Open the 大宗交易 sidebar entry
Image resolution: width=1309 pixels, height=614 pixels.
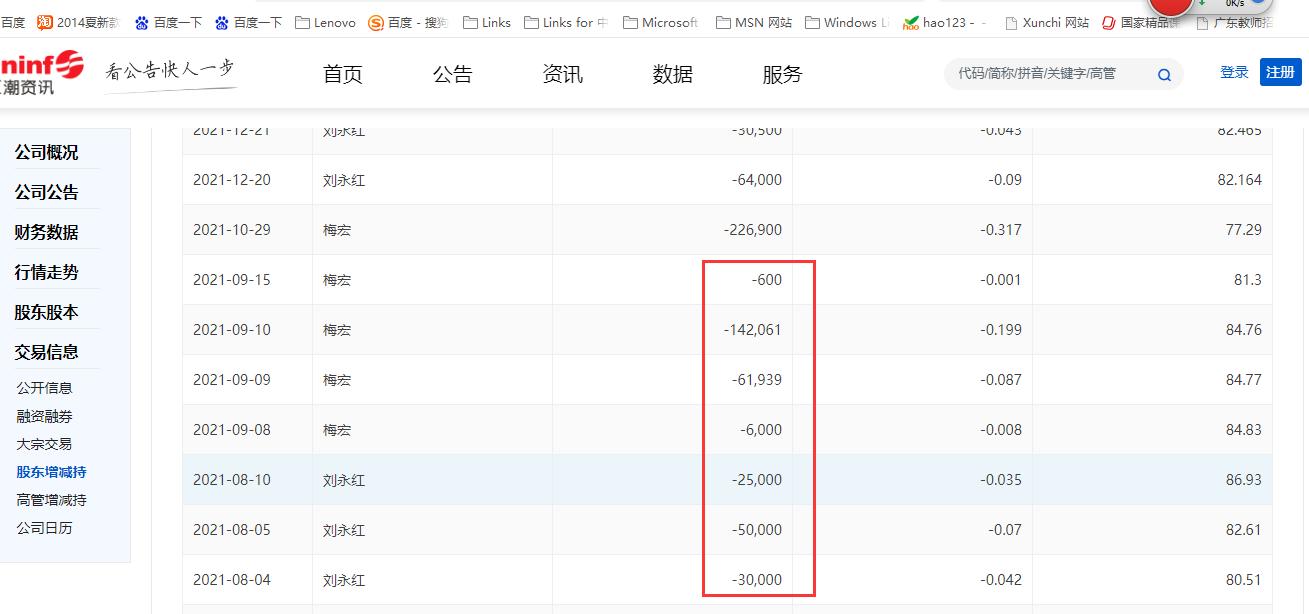tap(44, 444)
